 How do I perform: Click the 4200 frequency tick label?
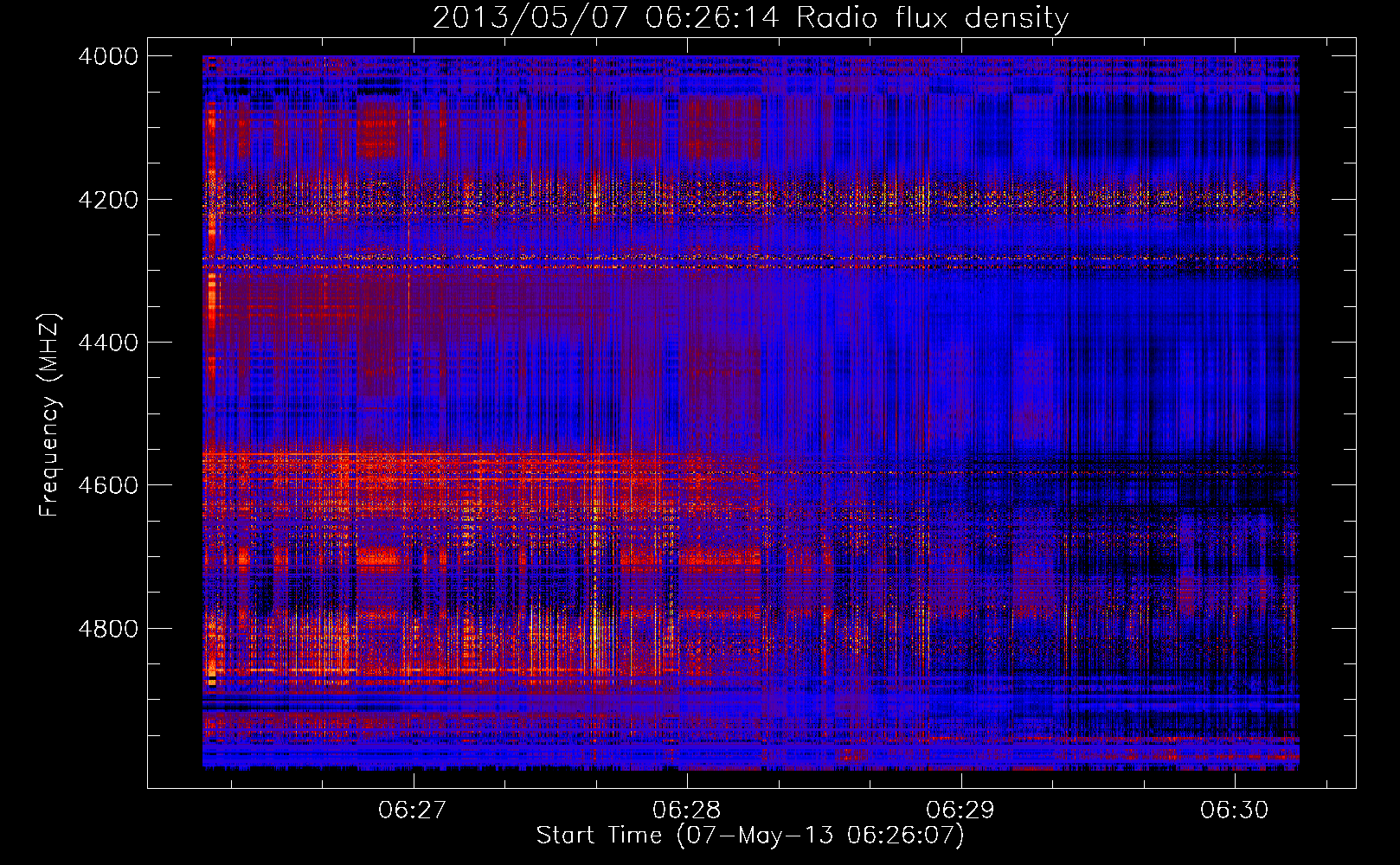[x=108, y=200]
